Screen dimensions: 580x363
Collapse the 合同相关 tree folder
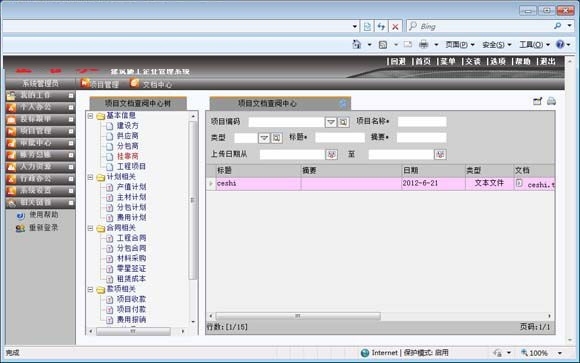coord(90,228)
